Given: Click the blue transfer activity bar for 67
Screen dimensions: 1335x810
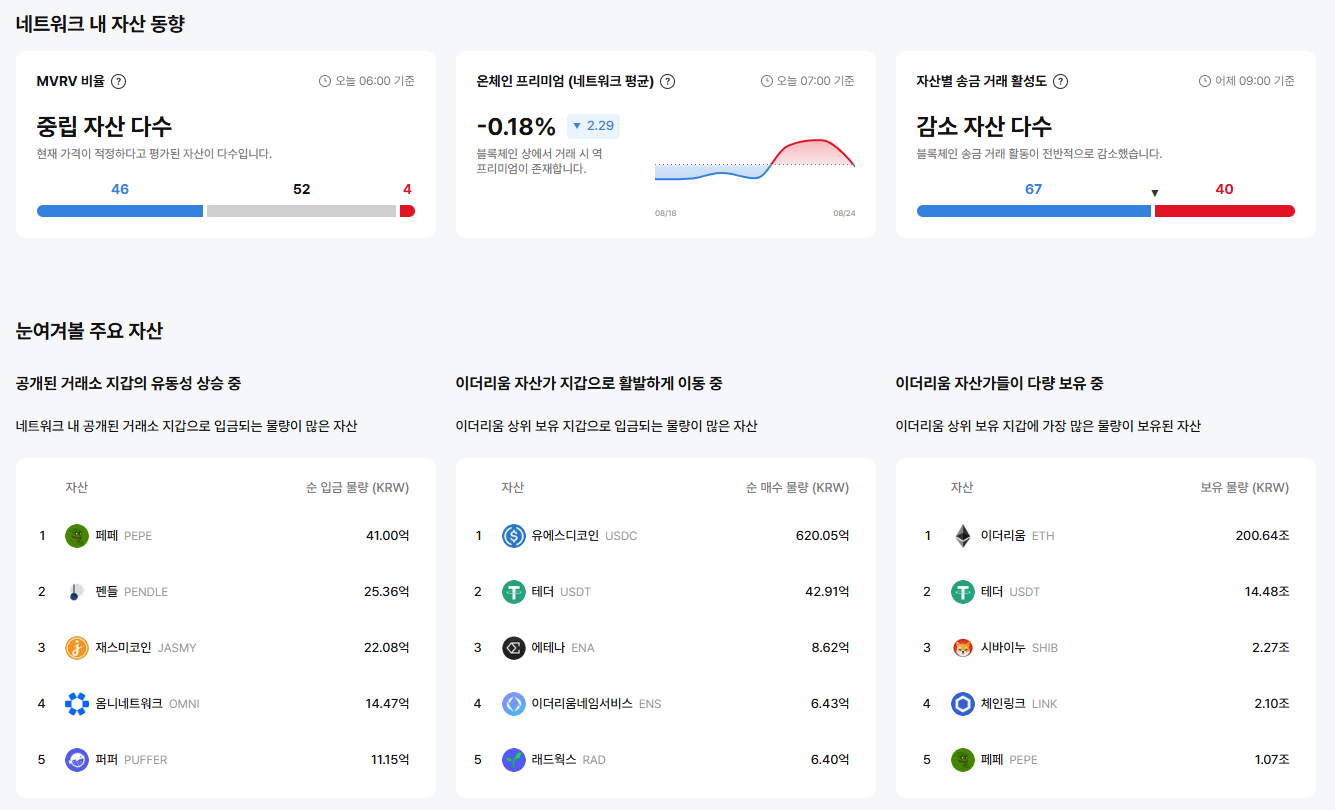Looking at the screenshot, I should point(1034,211).
